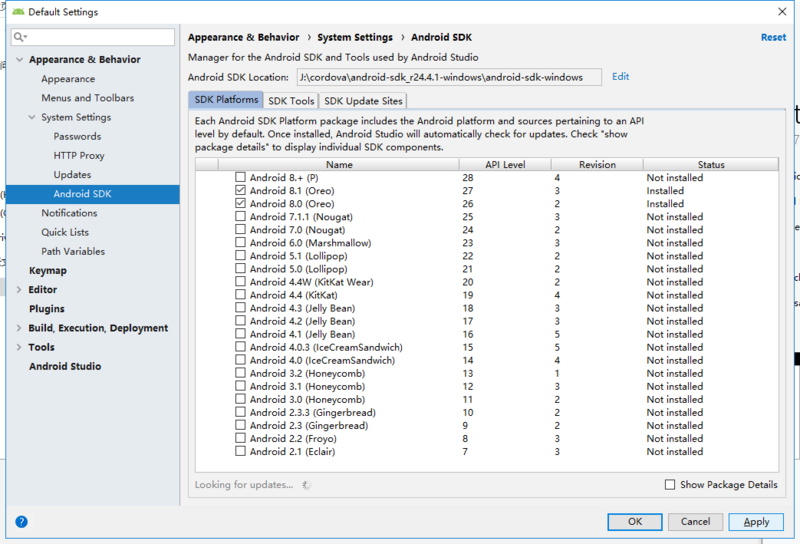Viewport: 800px width, 544px height.
Task: Check the Android 7.1.1 (Nougat) checkbox
Action: [x=240, y=216]
